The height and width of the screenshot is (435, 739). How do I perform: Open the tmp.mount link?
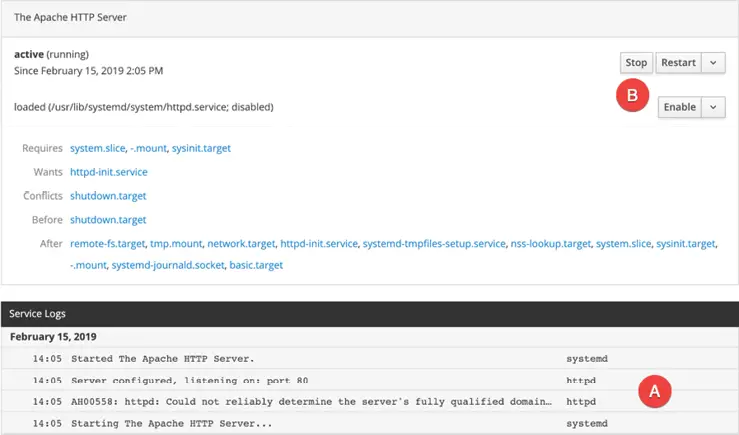175,244
